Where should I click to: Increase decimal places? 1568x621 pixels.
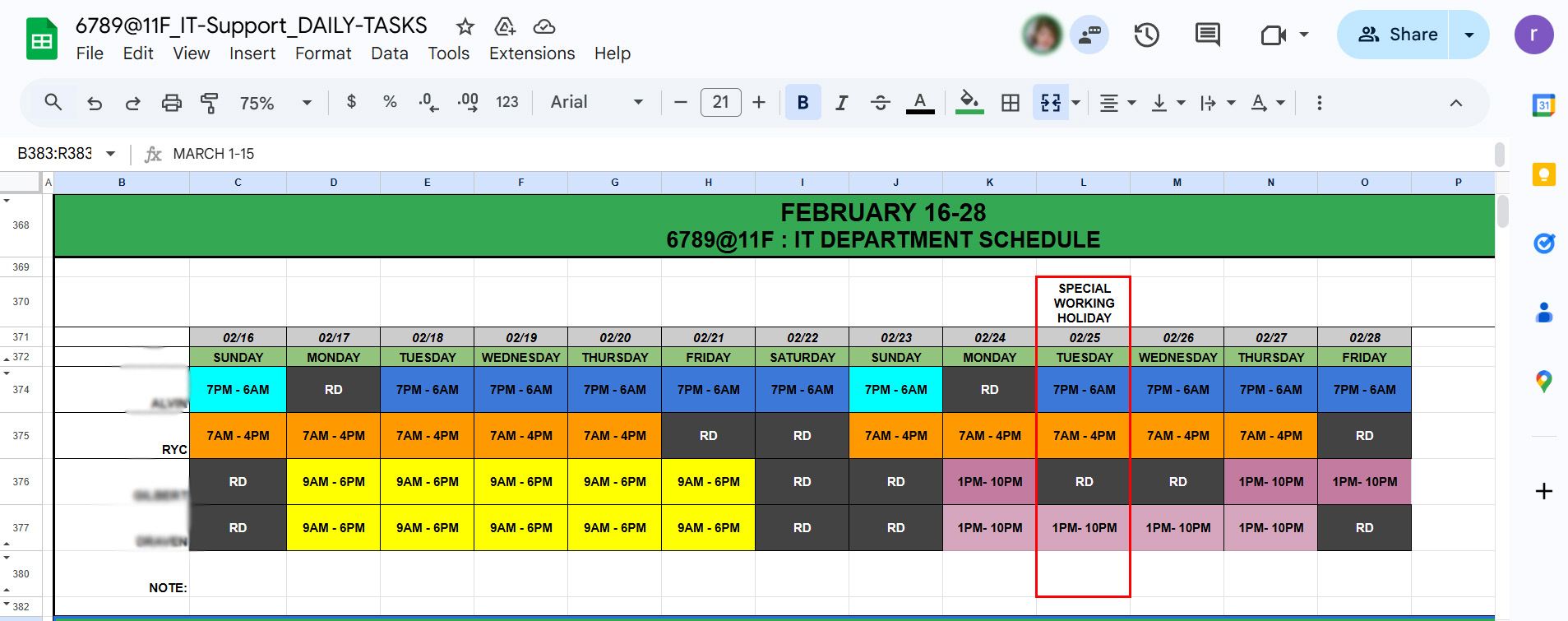(468, 102)
